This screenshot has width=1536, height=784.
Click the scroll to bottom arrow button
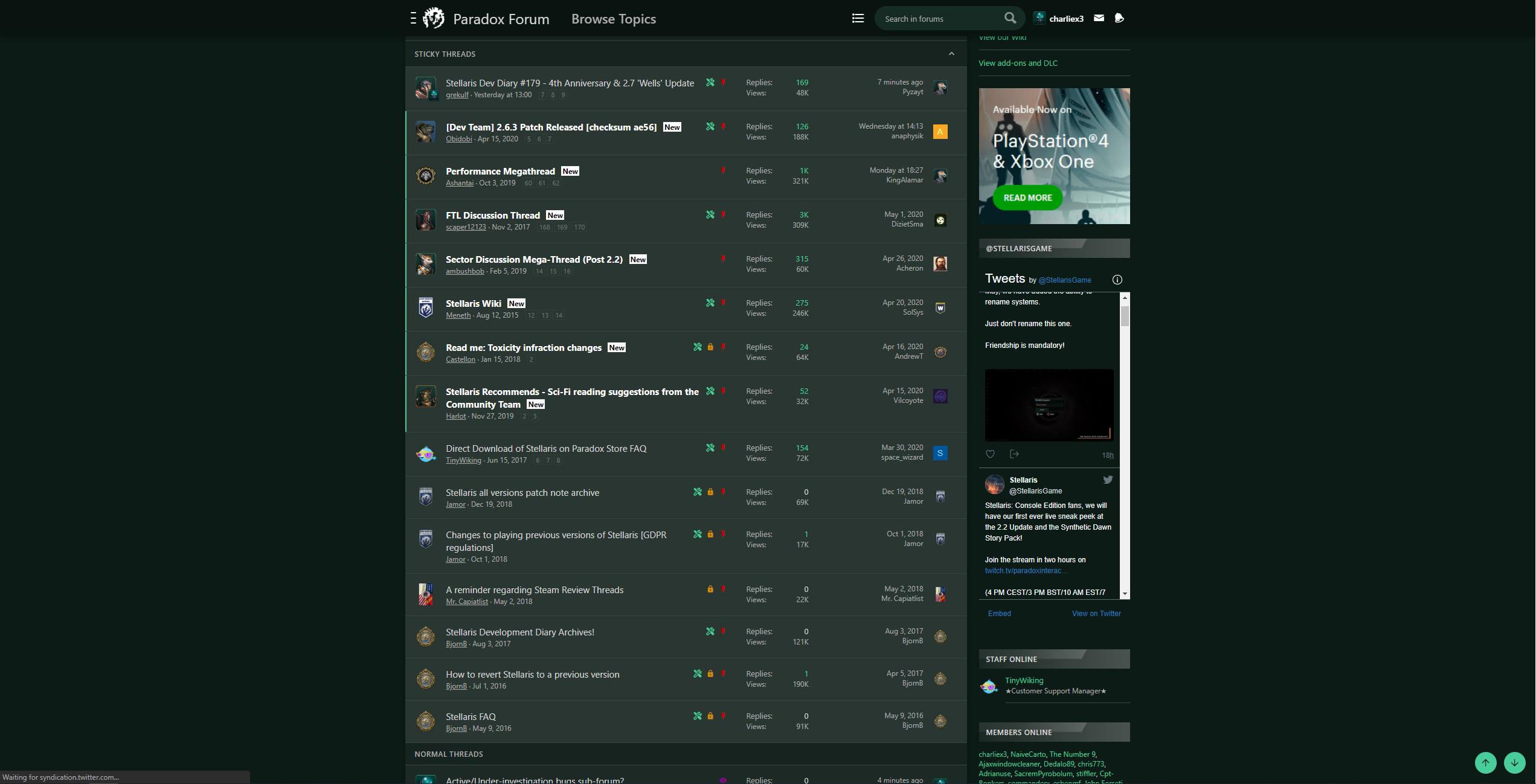tap(1514, 763)
